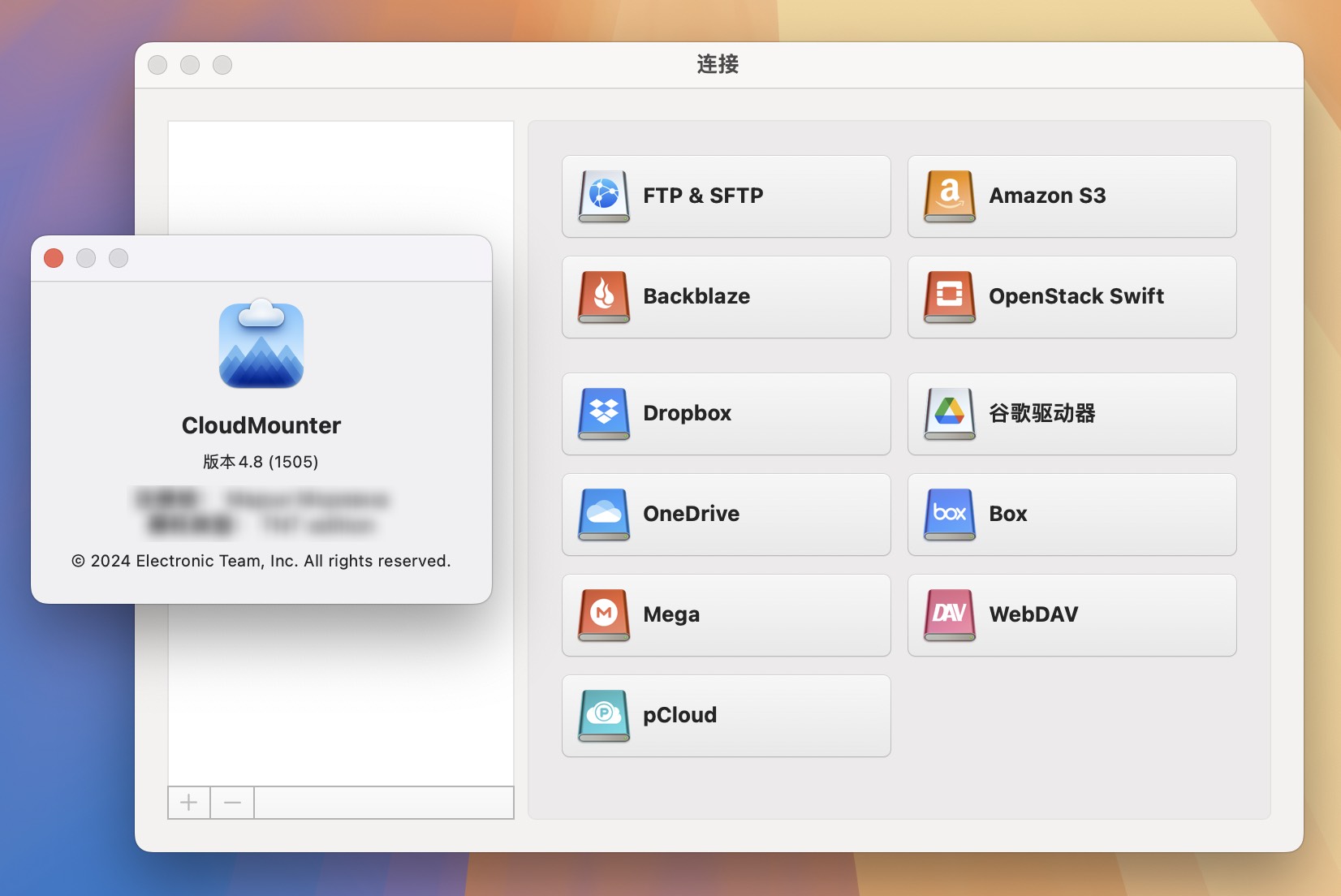The height and width of the screenshot is (896, 1341).
Task: Select the OneDrive label
Action: tap(691, 514)
